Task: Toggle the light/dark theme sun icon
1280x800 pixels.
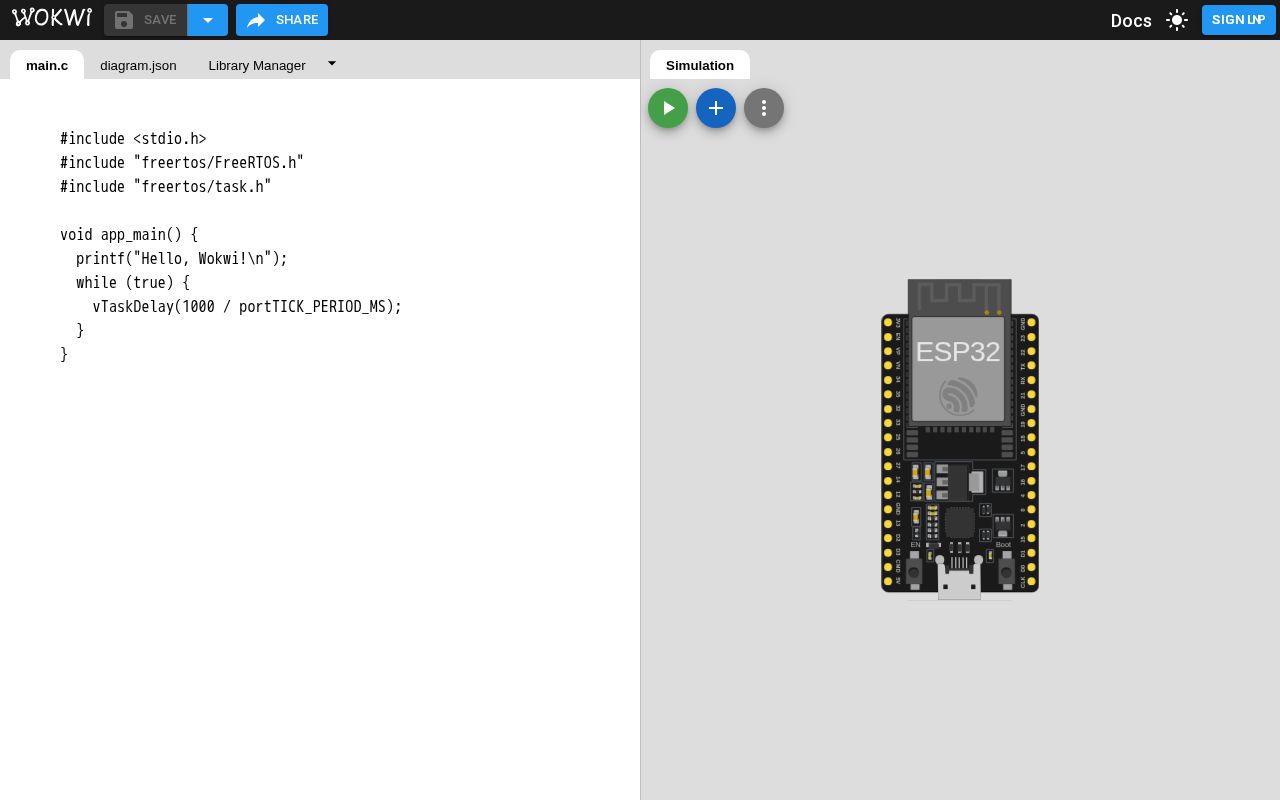Action: tap(1177, 20)
